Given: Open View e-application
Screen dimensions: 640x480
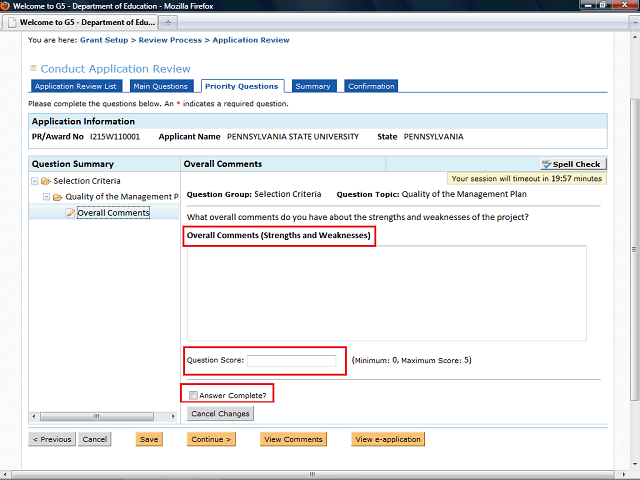Looking at the screenshot, I should click(388, 439).
